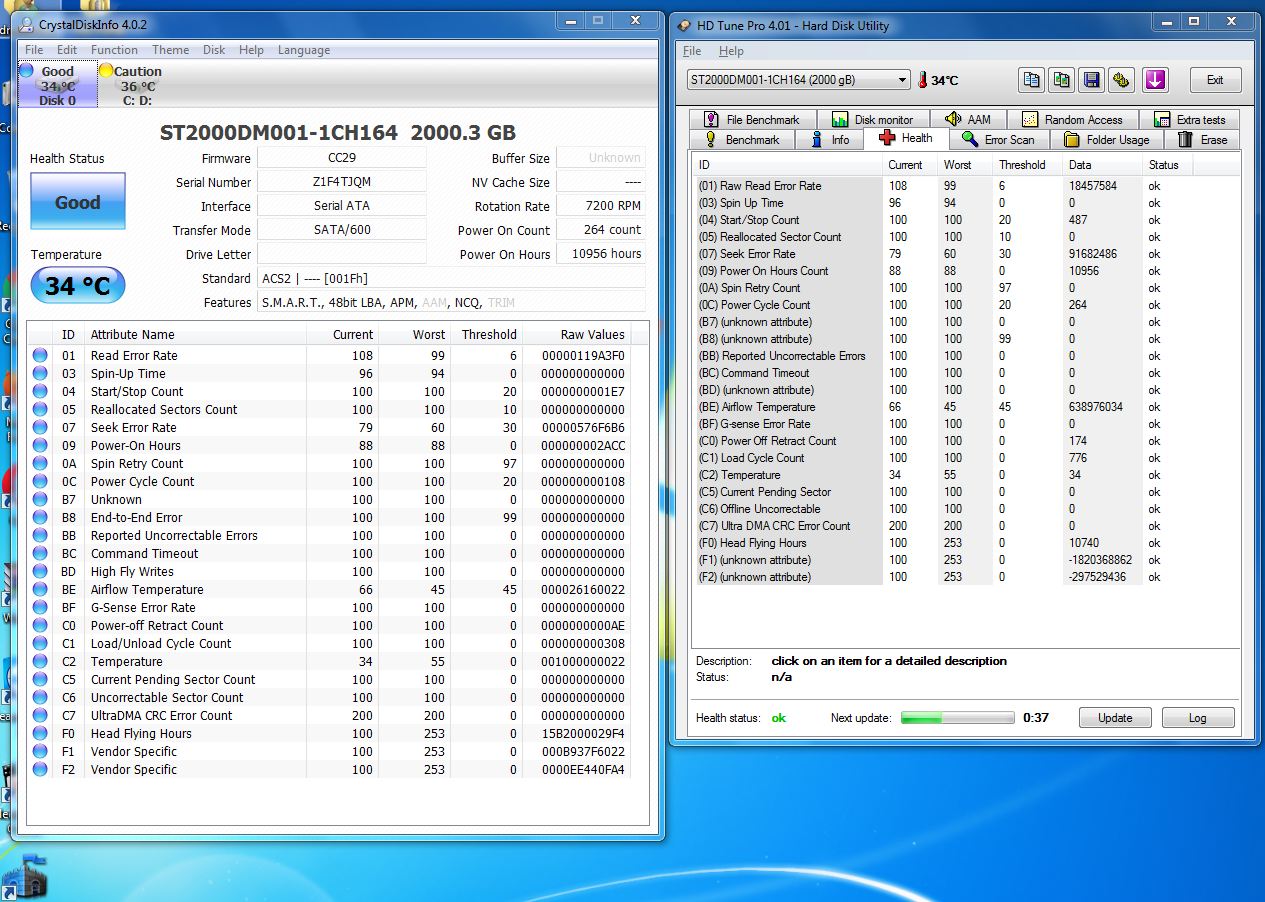
Task: Open the Function menu in CrystalDiskInfo
Action: pyautogui.click(x=114, y=50)
